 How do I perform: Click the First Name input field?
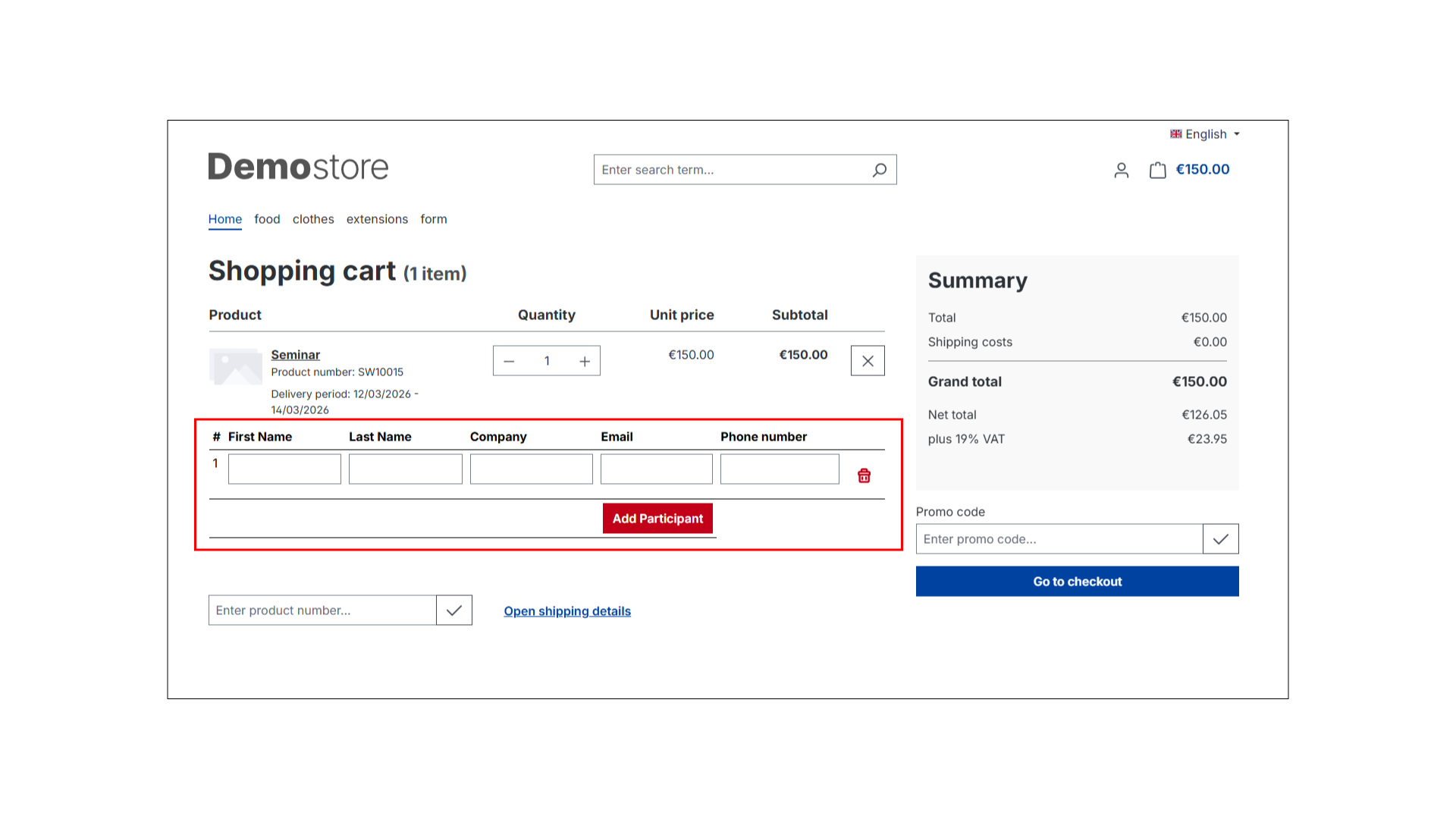284,469
